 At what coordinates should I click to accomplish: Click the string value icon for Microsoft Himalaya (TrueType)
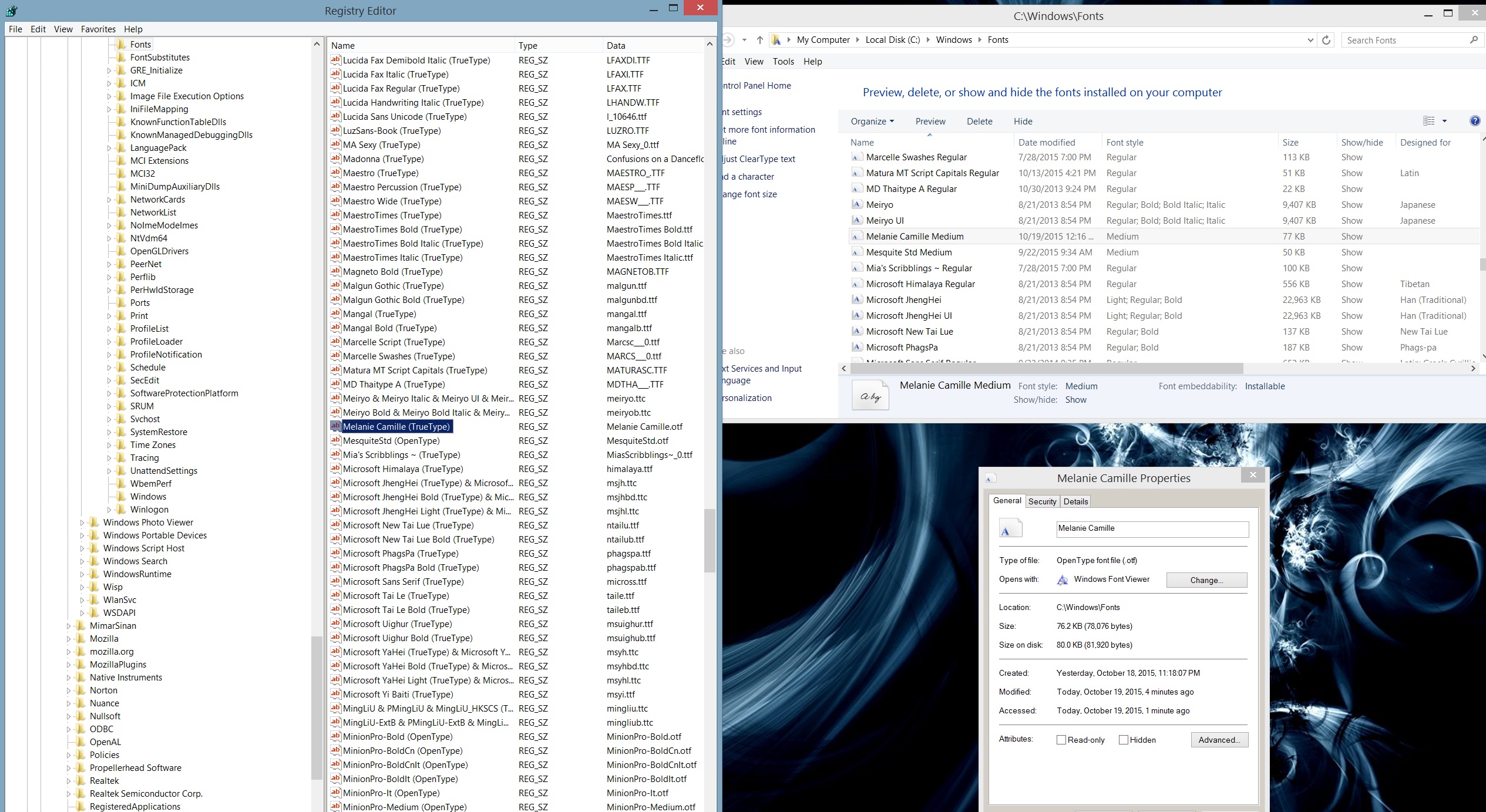point(335,469)
